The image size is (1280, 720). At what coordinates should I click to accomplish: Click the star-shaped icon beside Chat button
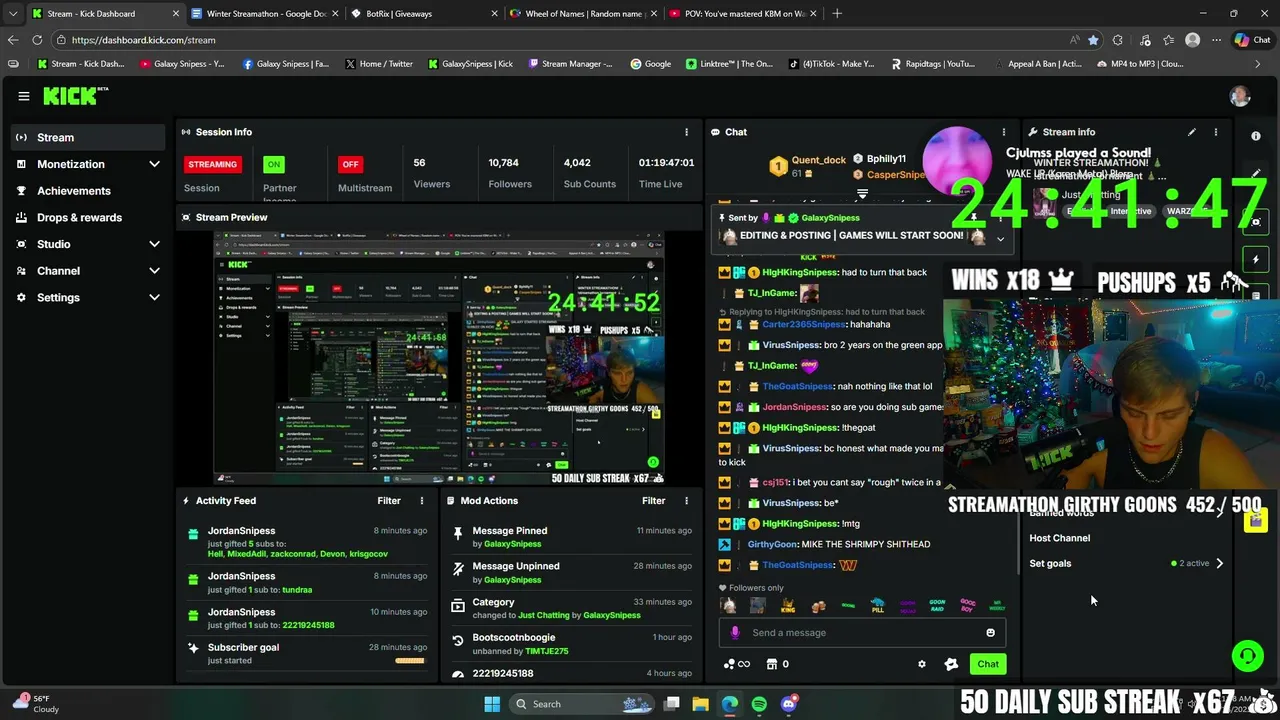pos(951,664)
